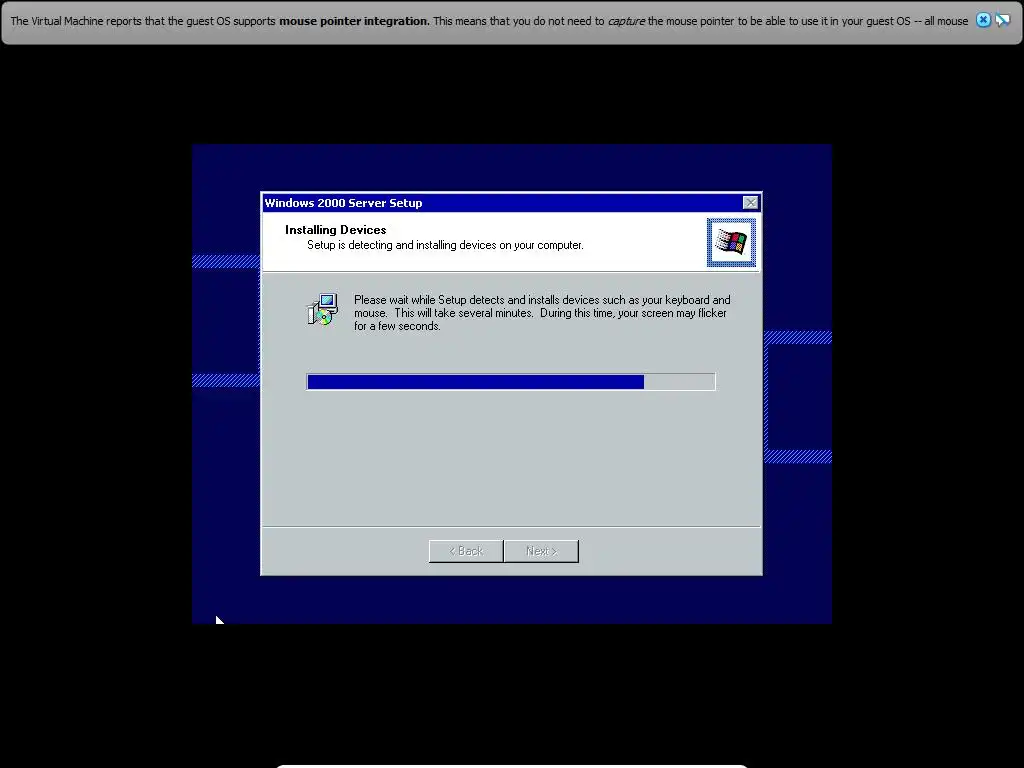Click the disabled Back button
The image size is (1024, 768).
point(466,551)
